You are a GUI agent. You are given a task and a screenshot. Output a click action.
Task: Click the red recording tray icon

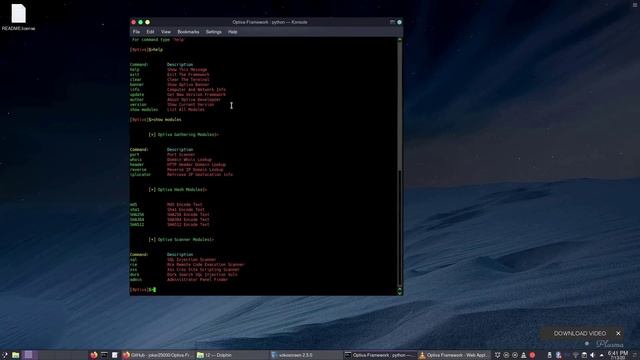(532, 355)
